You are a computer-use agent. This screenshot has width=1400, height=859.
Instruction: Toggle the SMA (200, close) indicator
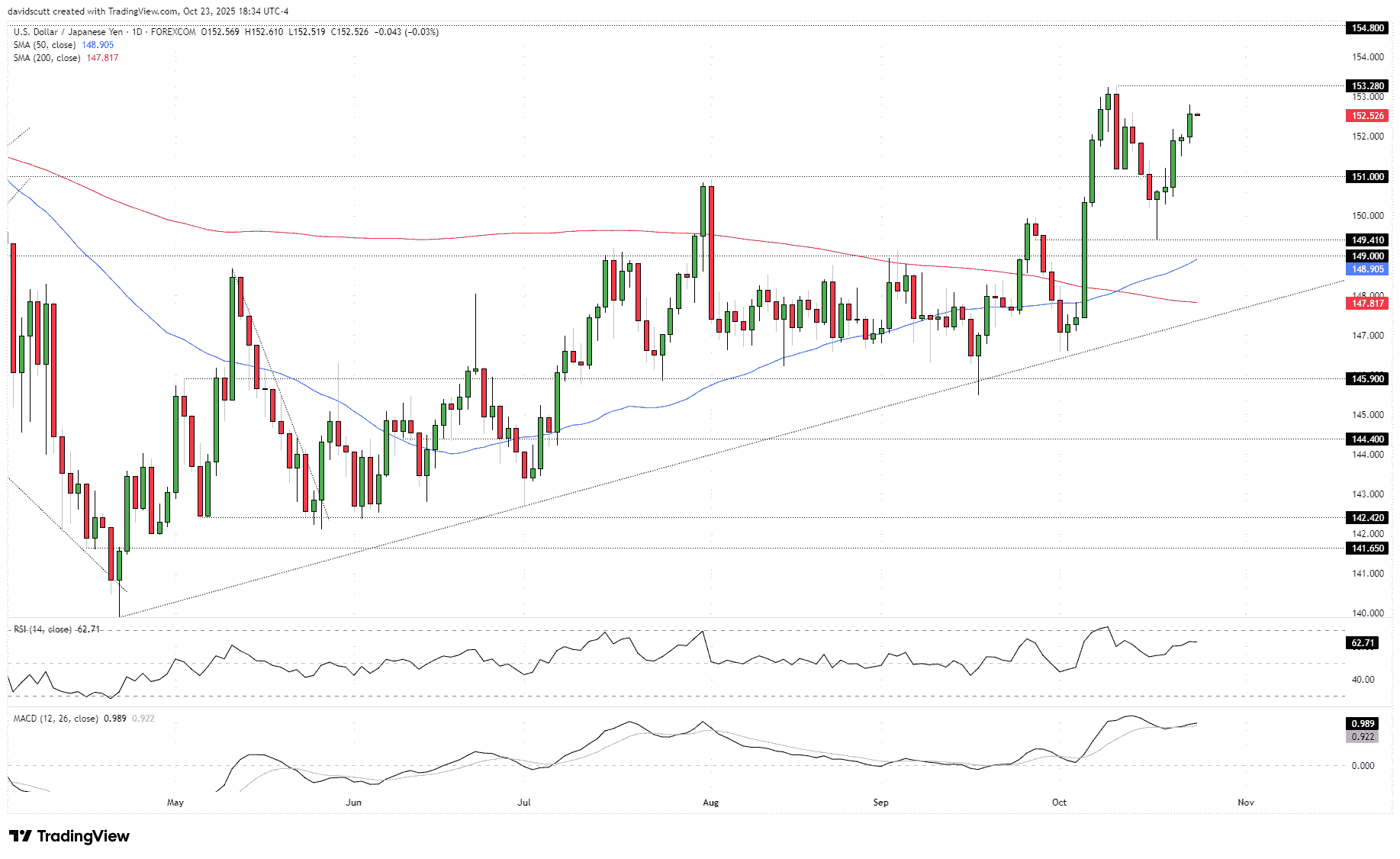pyautogui.click(x=46, y=58)
